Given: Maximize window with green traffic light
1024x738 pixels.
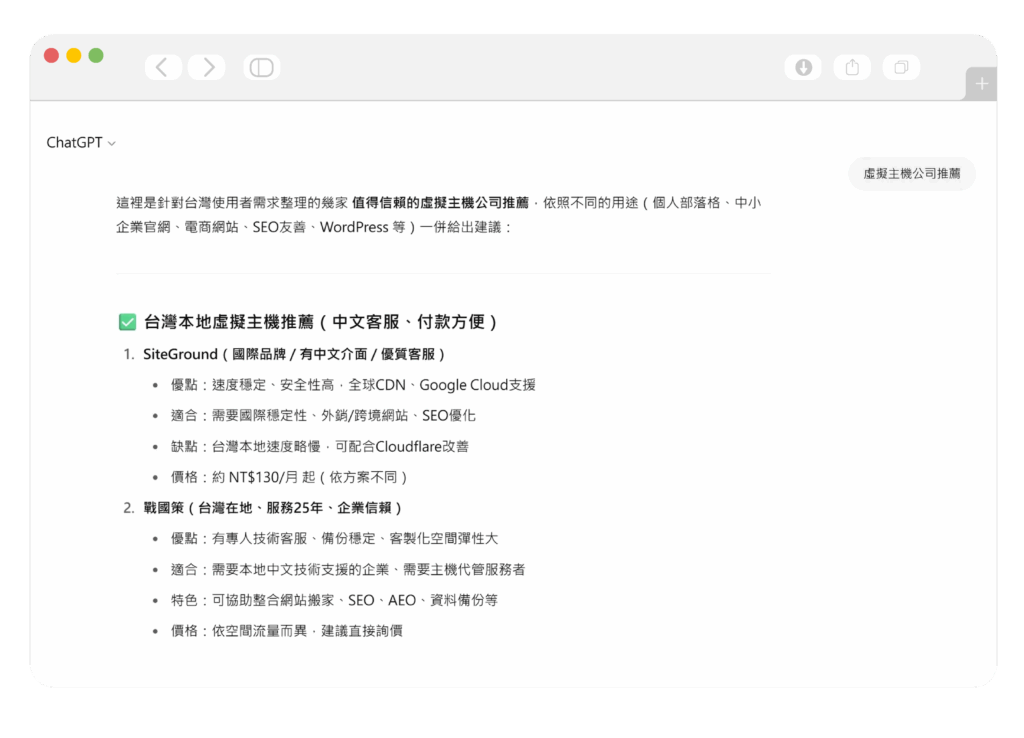Looking at the screenshot, I should (x=96, y=56).
